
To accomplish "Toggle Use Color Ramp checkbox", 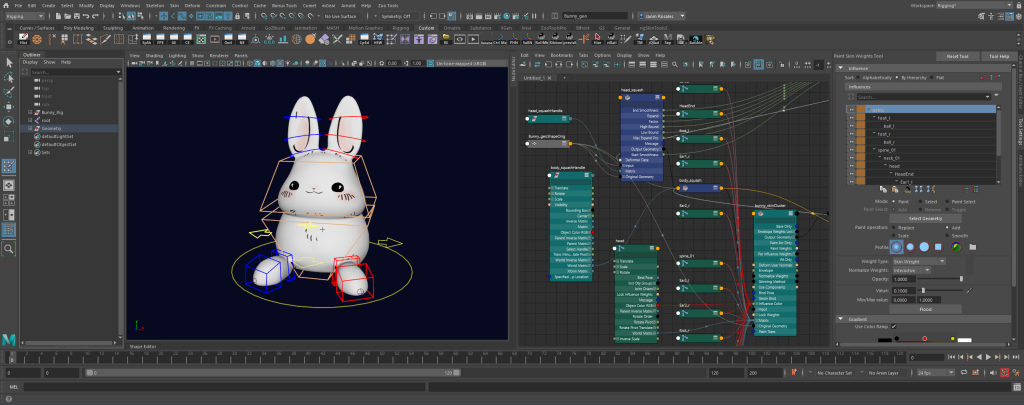I will click(894, 325).
